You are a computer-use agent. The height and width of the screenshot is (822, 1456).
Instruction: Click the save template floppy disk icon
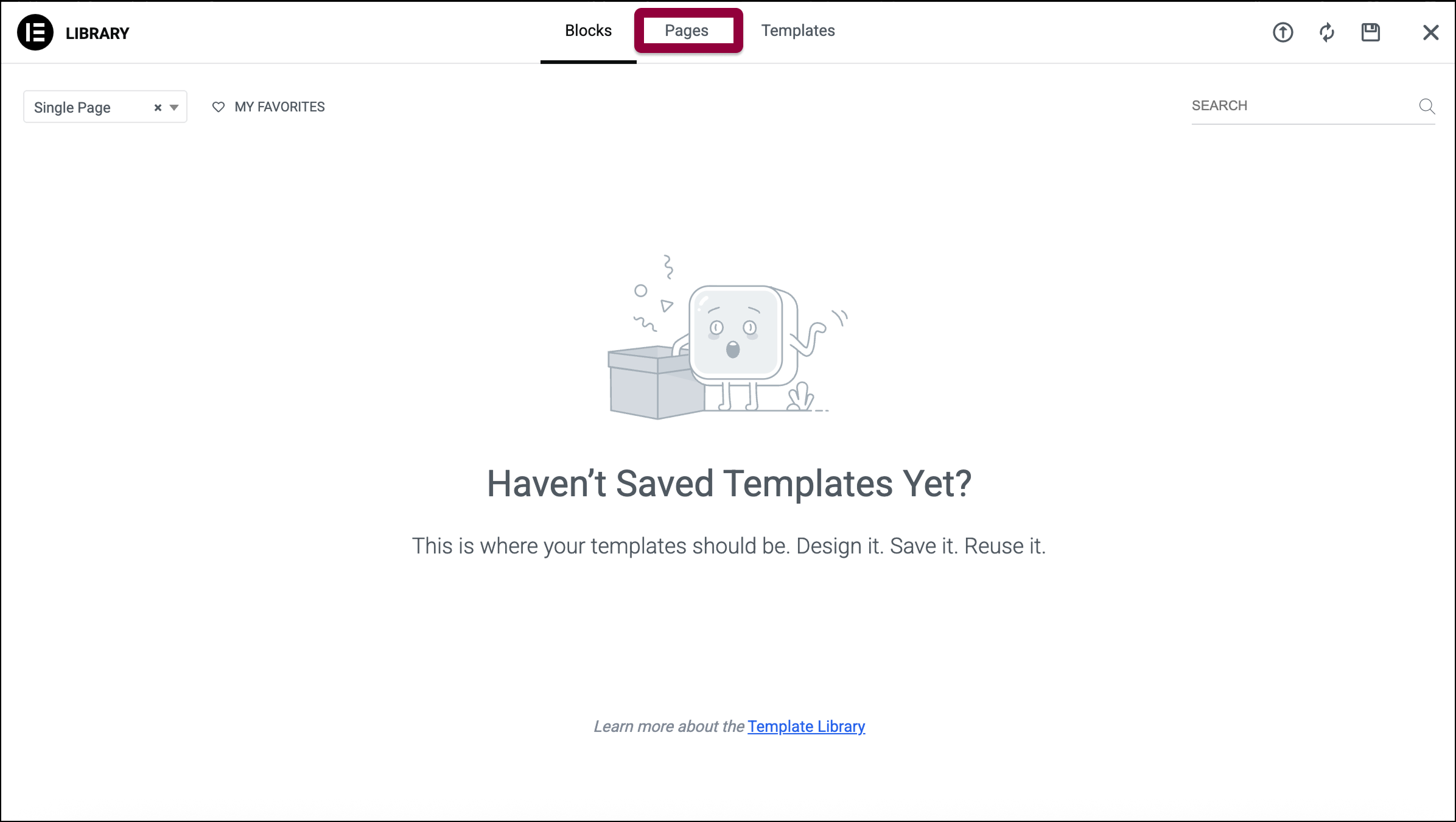pyautogui.click(x=1371, y=32)
